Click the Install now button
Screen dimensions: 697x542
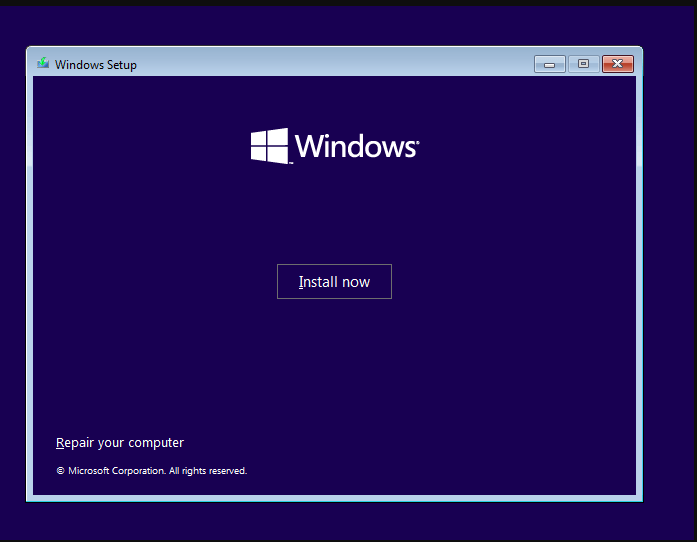pos(334,281)
